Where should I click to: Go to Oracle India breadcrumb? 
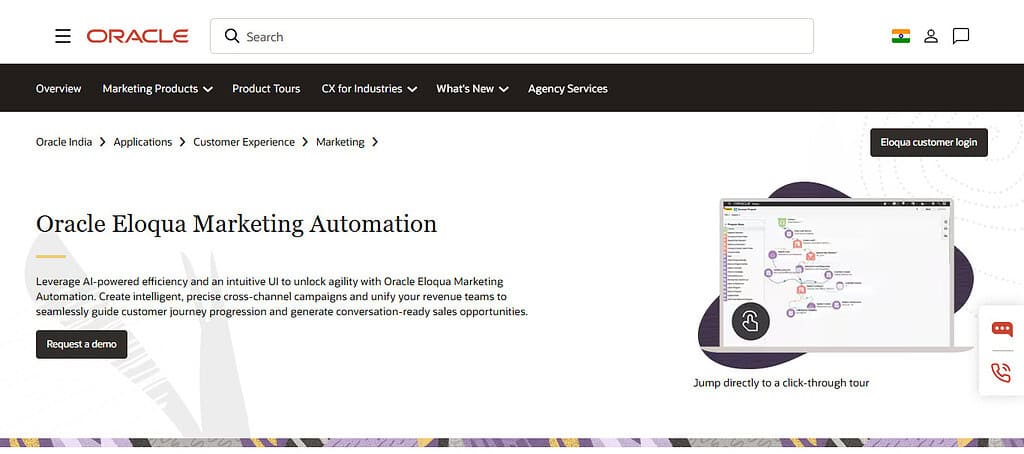[x=64, y=142]
